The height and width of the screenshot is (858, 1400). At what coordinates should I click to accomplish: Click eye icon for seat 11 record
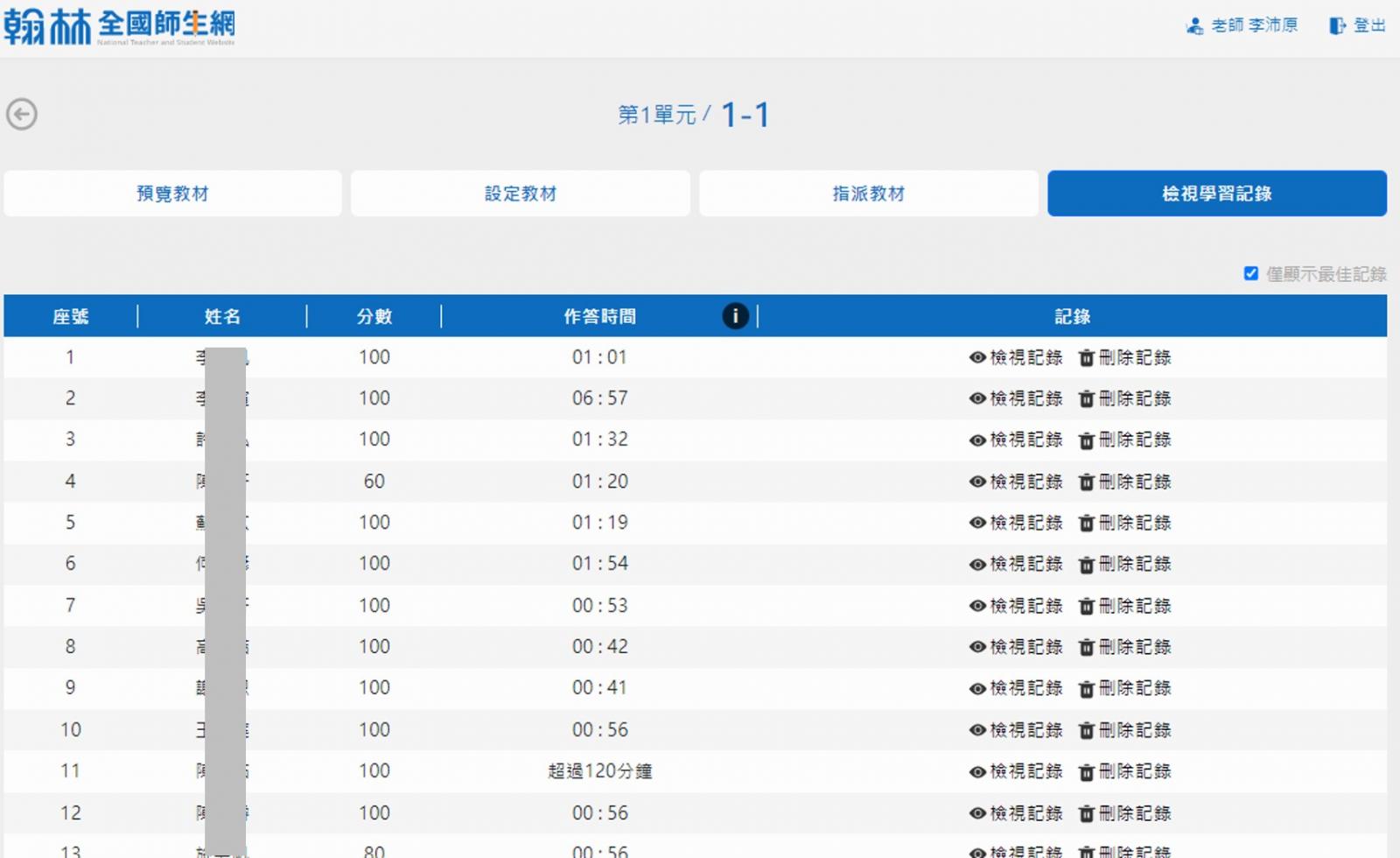[x=977, y=772]
